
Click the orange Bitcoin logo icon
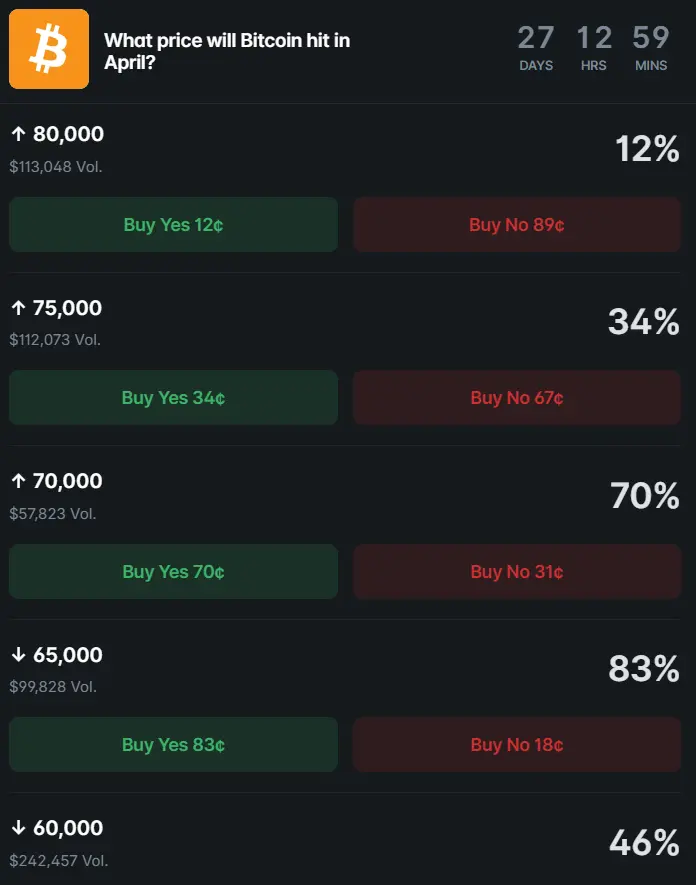click(x=49, y=49)
